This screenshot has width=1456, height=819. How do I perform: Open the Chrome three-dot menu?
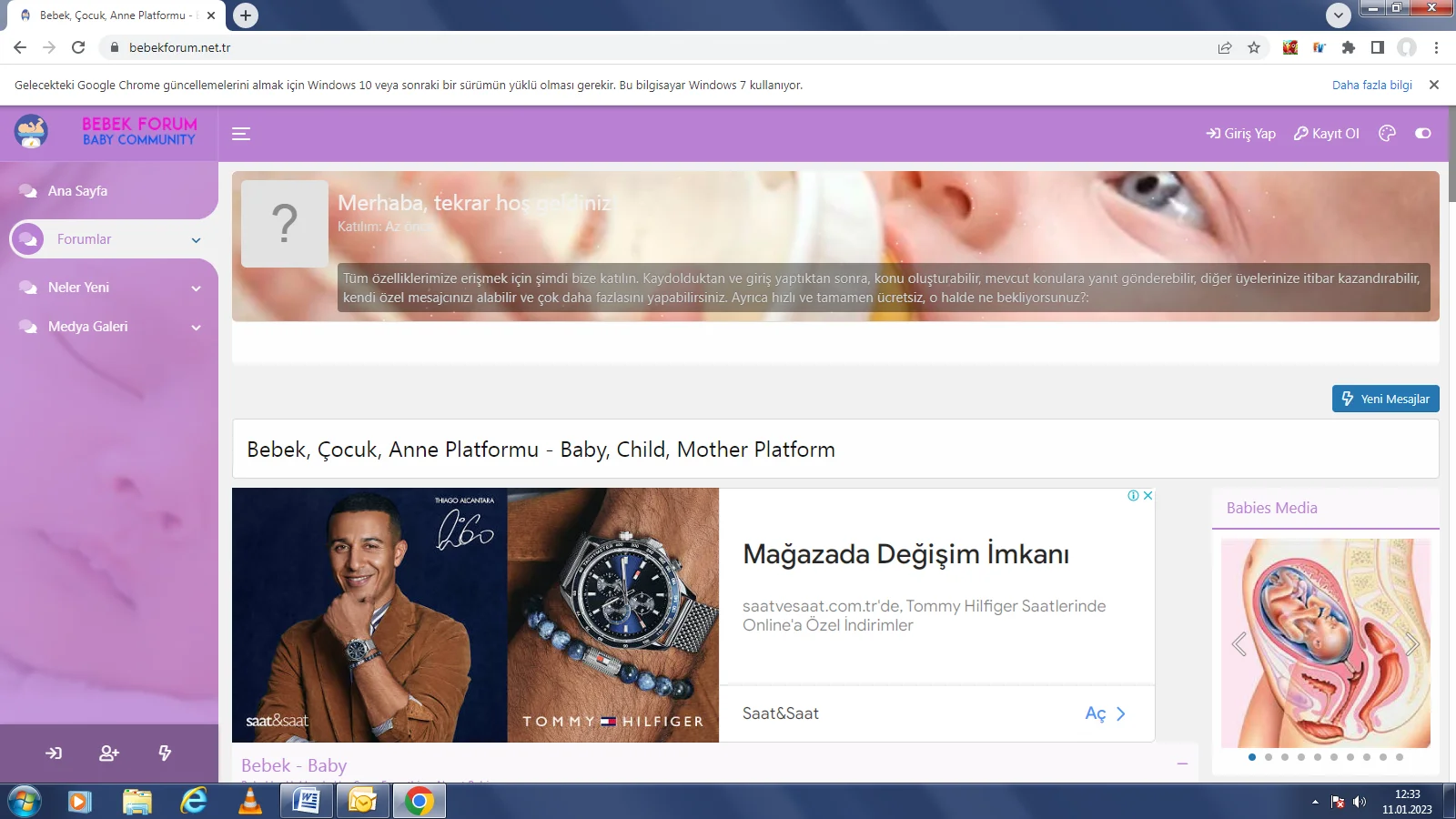click(1436, 47)
